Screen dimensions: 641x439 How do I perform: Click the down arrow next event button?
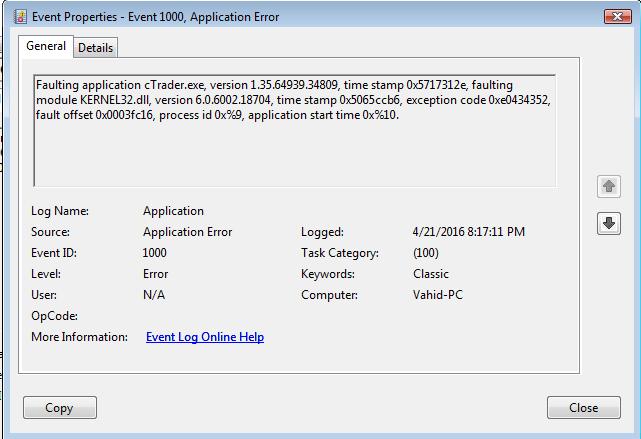(x=609, y=223)
